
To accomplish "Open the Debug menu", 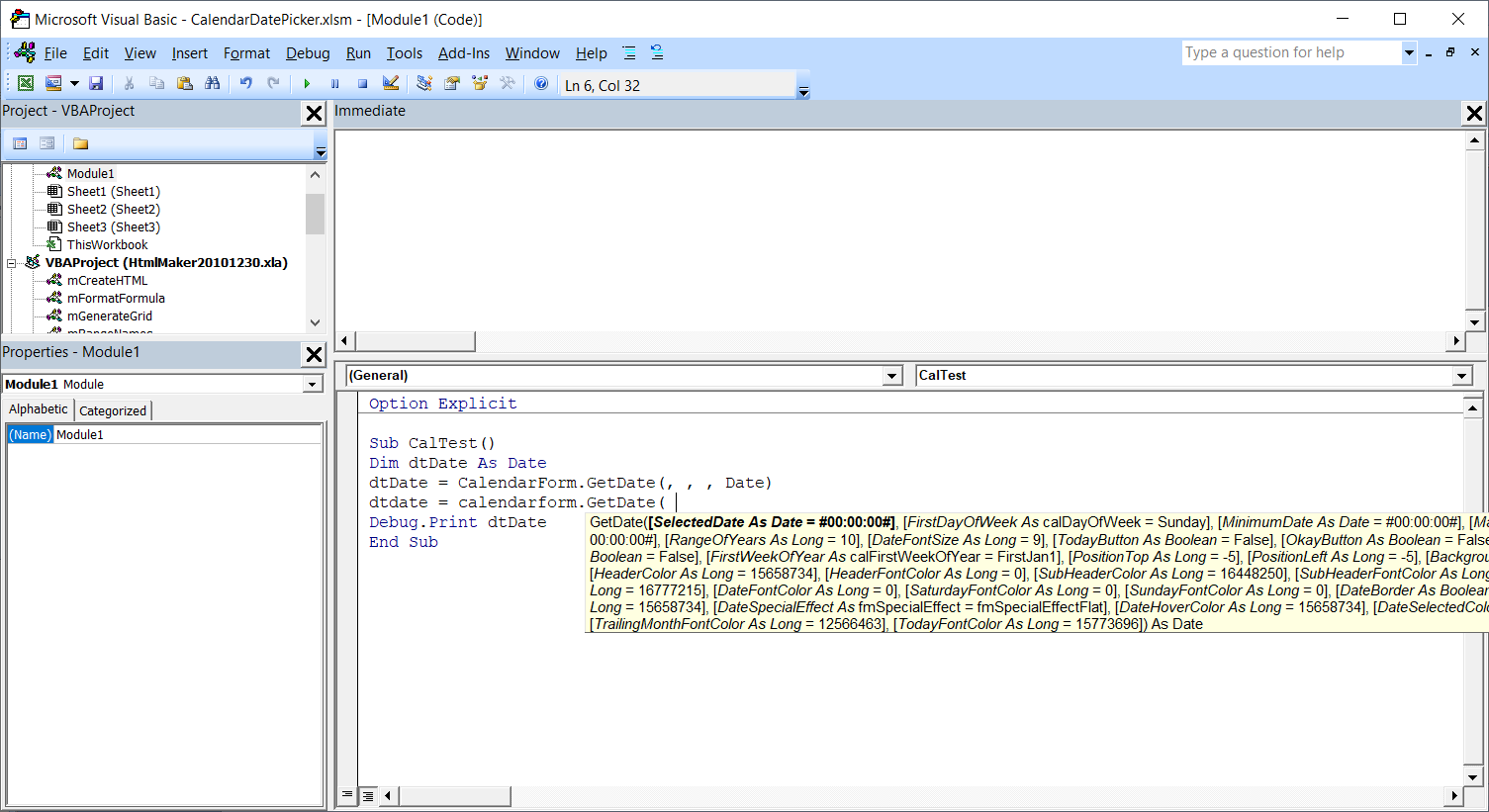I will tap(308, 53).
